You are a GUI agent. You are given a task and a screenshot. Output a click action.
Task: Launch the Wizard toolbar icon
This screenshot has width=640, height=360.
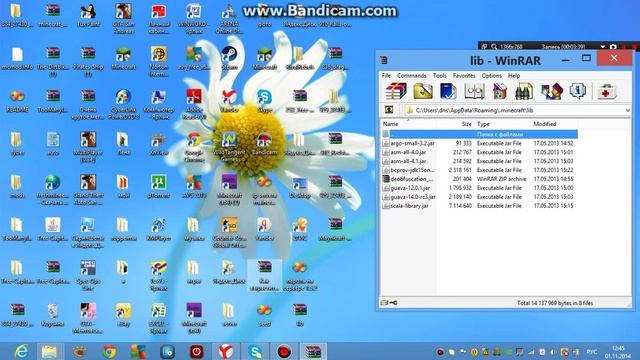click(x=551, y=91)
